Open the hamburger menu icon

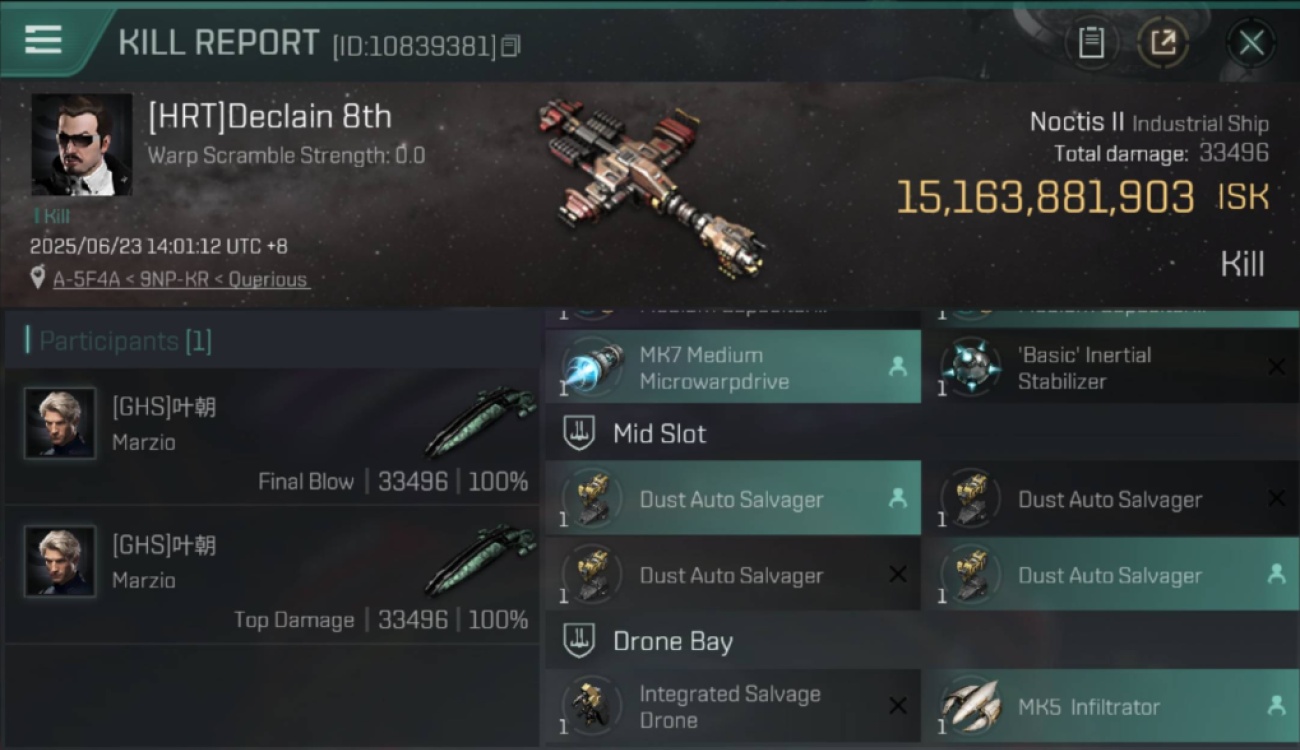pyautogui.click(x=43, y=40)
